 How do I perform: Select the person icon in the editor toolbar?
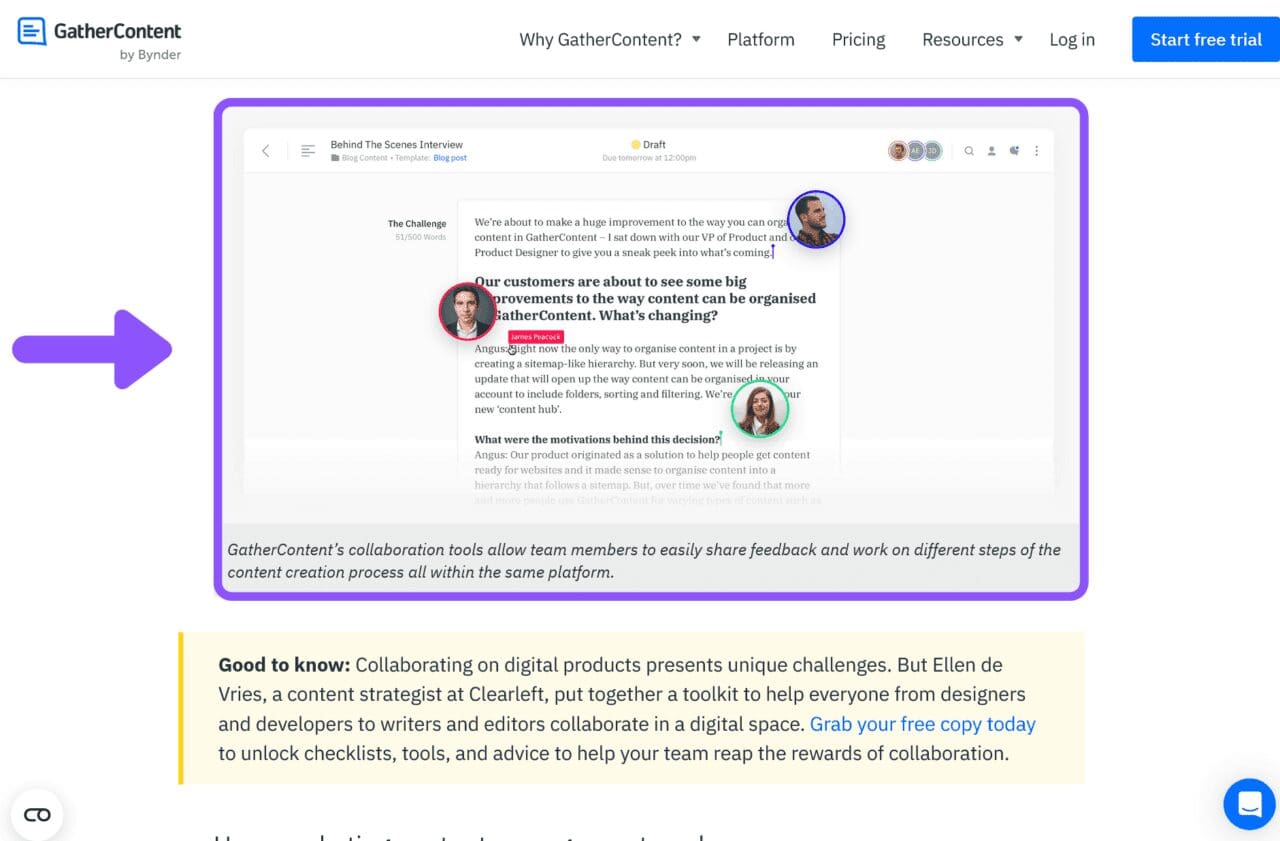(992, 150)
